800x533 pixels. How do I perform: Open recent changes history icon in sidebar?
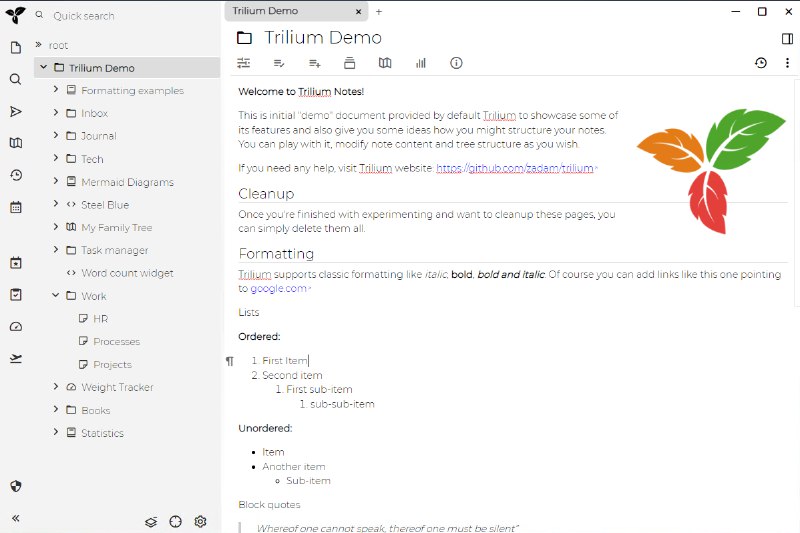(16, 175)
